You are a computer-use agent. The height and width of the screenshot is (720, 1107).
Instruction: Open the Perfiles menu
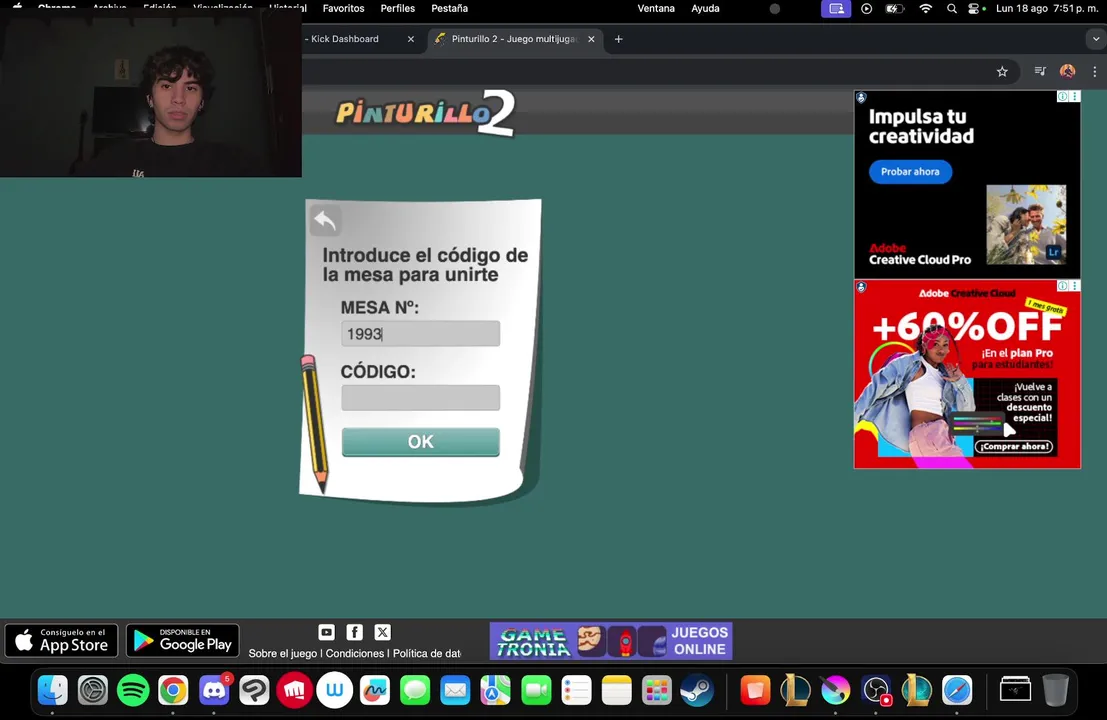click(x=397, y=8)
